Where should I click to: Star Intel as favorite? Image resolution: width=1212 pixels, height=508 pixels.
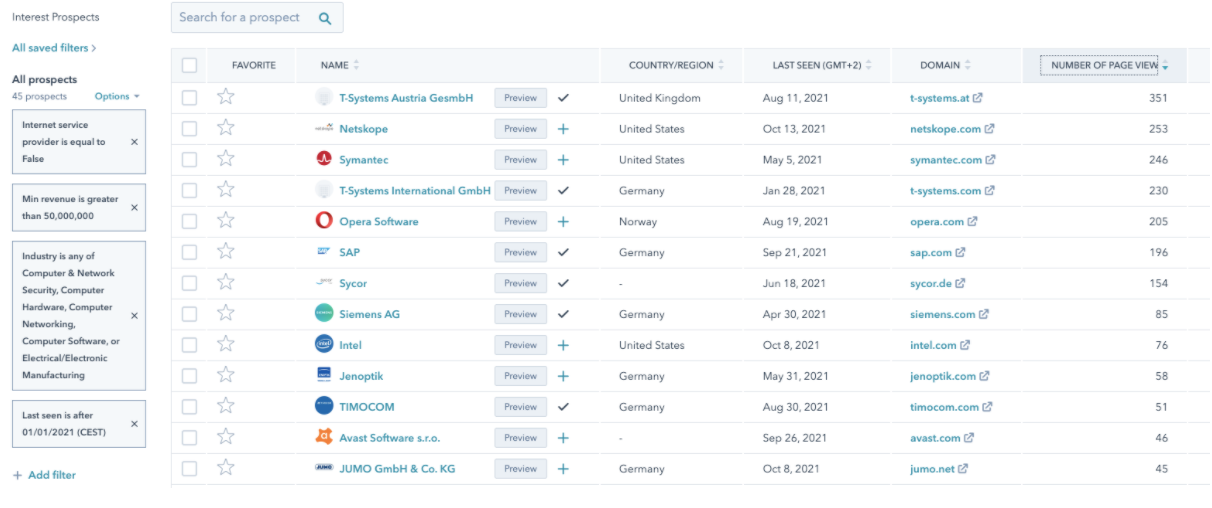click(226, 345)
